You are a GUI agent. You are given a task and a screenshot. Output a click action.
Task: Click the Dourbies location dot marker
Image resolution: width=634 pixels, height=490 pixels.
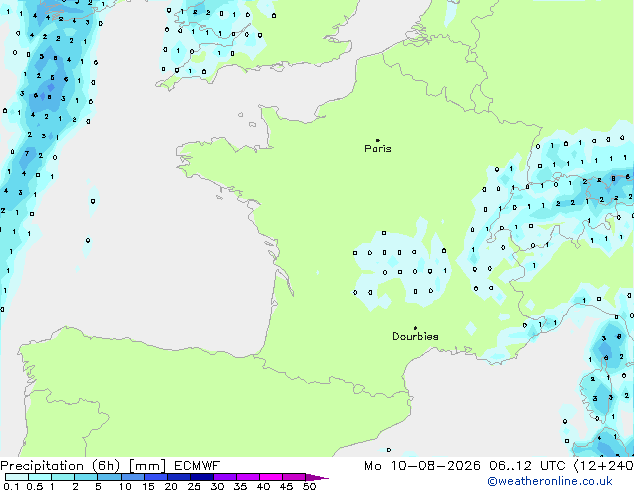click(x=415, y=328)
